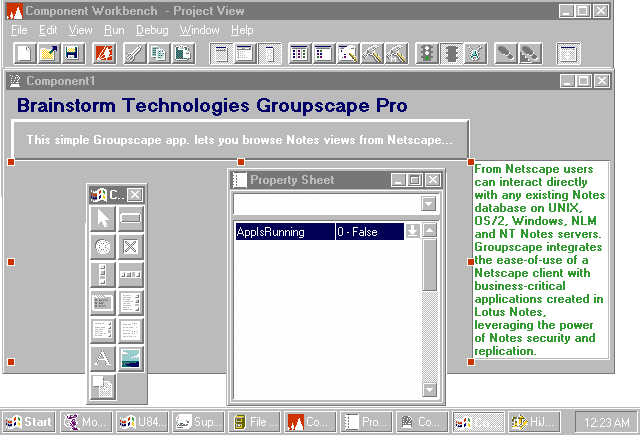Select the dotted list tool in palette
The image size is (640, 435).
131,331
